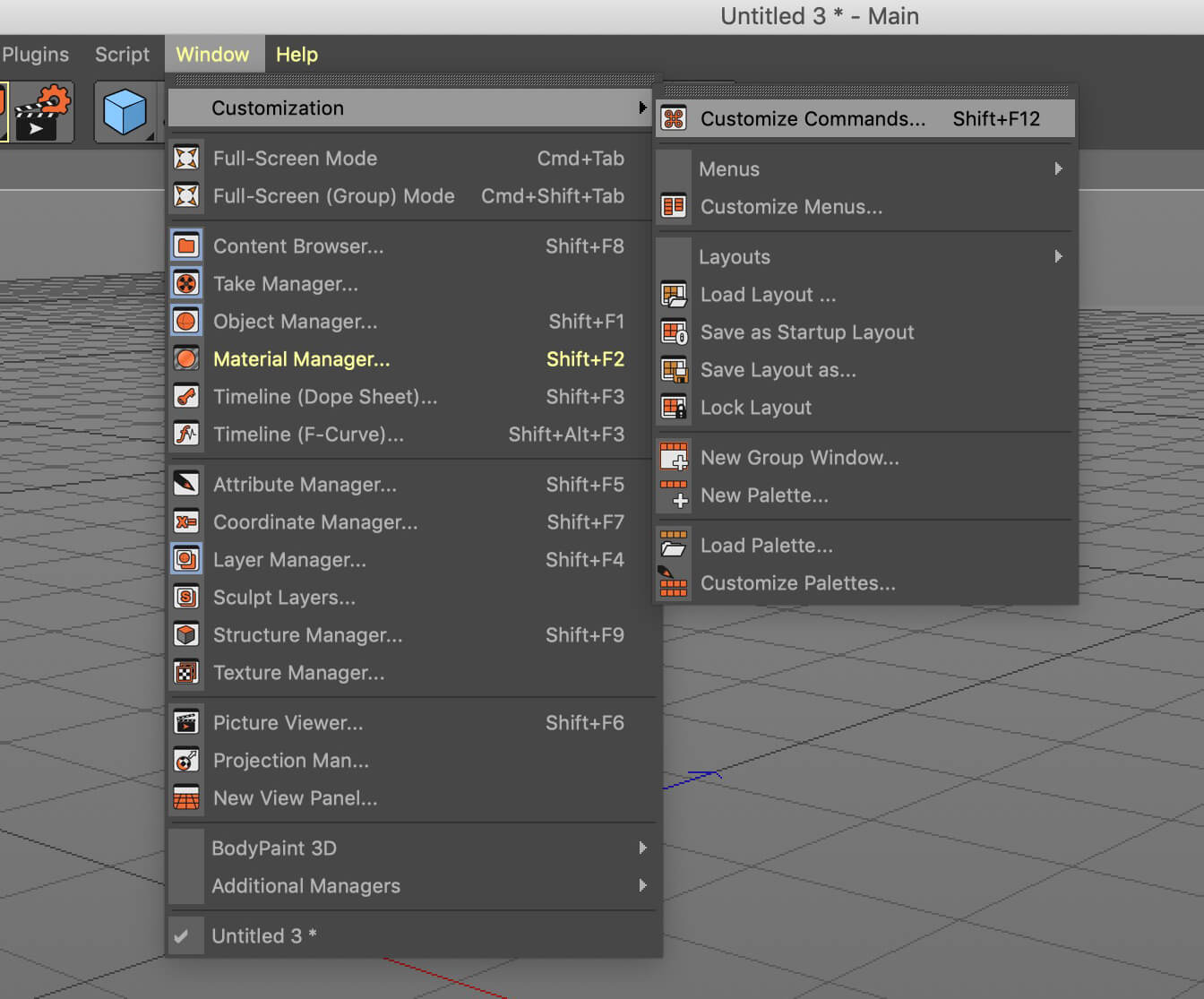This screenshot has width=1204, height=999.
Task: Select Timeline (Dope Sheet)... label
Action: click(325, 397)
